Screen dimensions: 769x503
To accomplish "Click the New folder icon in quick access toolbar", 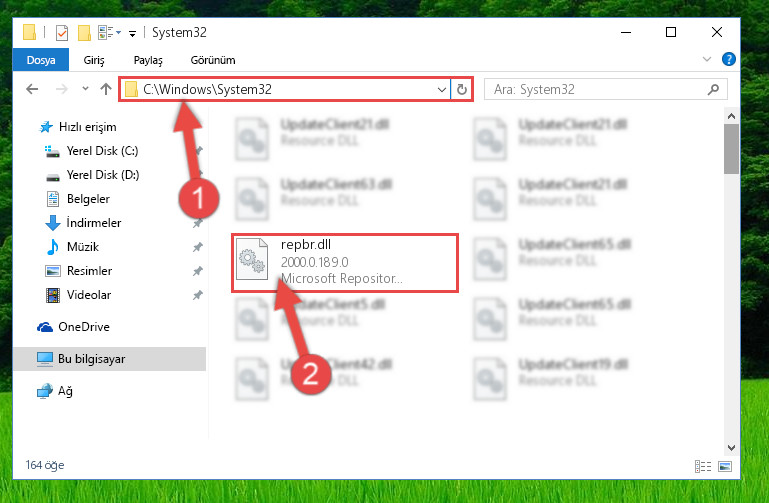I will pos(84,33).
